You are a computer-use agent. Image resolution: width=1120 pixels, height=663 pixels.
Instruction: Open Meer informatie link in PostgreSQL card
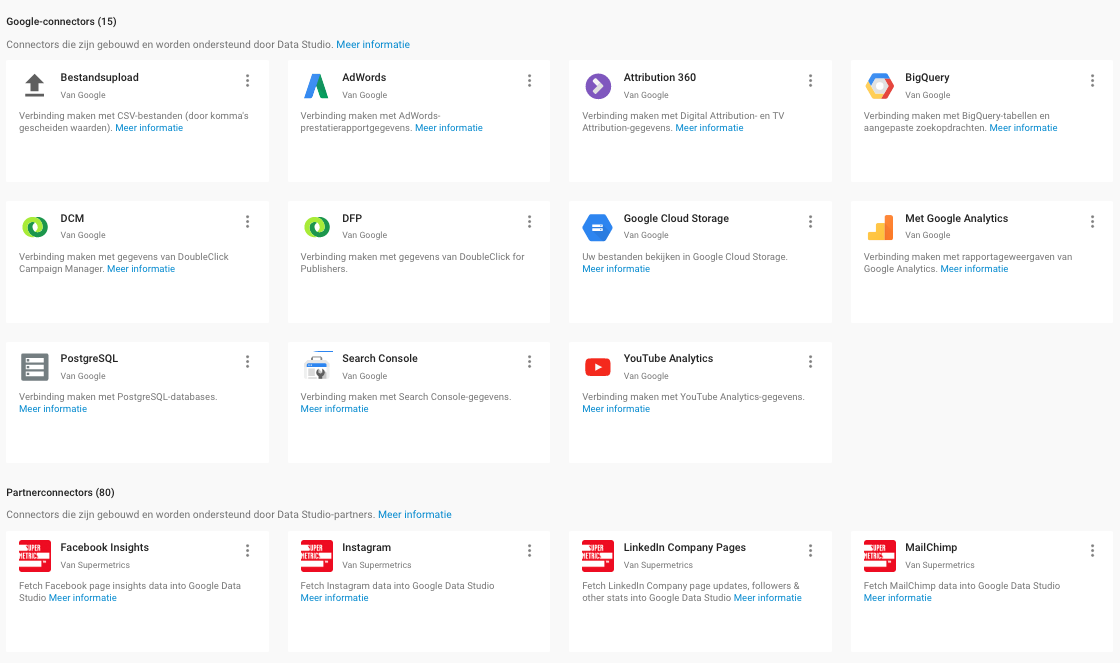53,409
